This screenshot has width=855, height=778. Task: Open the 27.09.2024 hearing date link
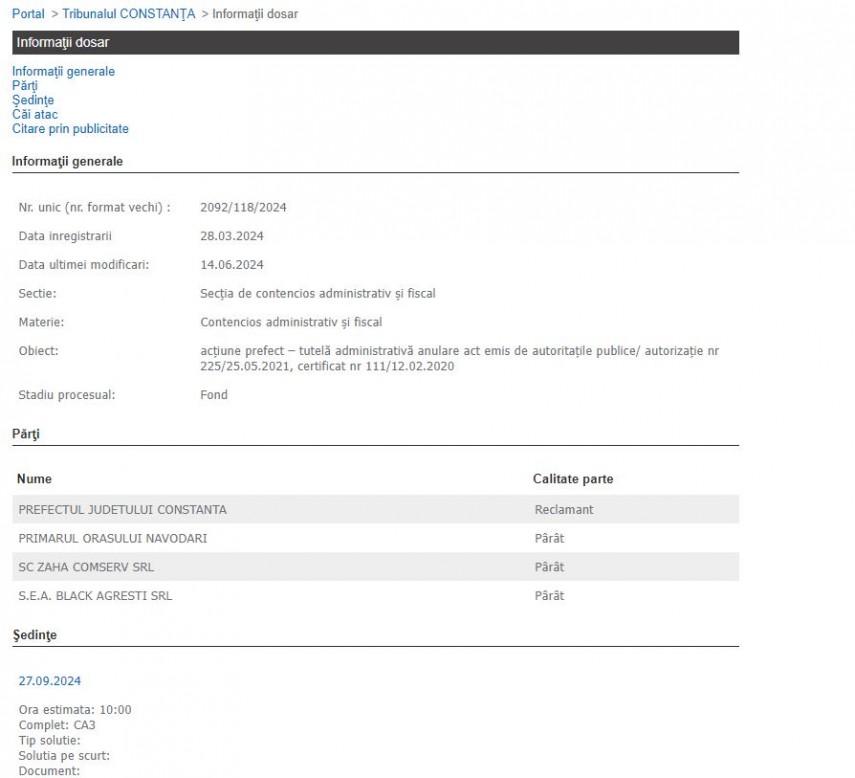point(50,681)
